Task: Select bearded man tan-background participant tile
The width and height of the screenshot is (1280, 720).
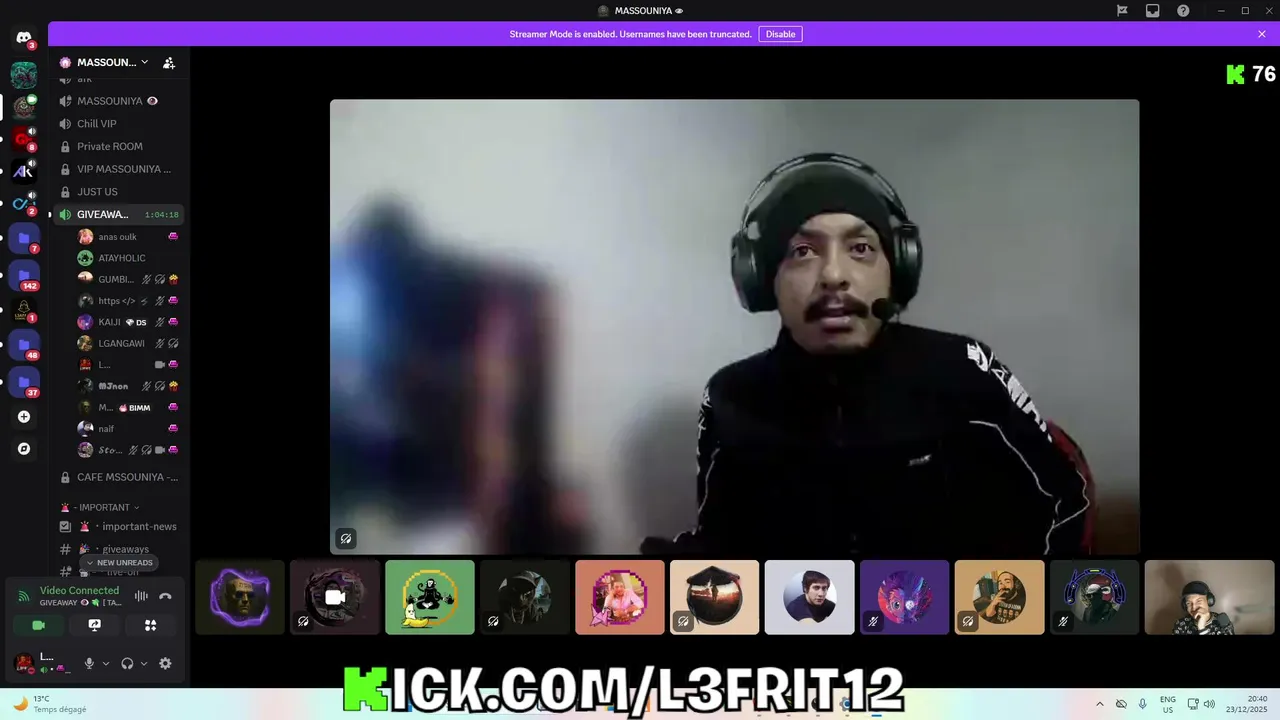Action: [1000, 597]
